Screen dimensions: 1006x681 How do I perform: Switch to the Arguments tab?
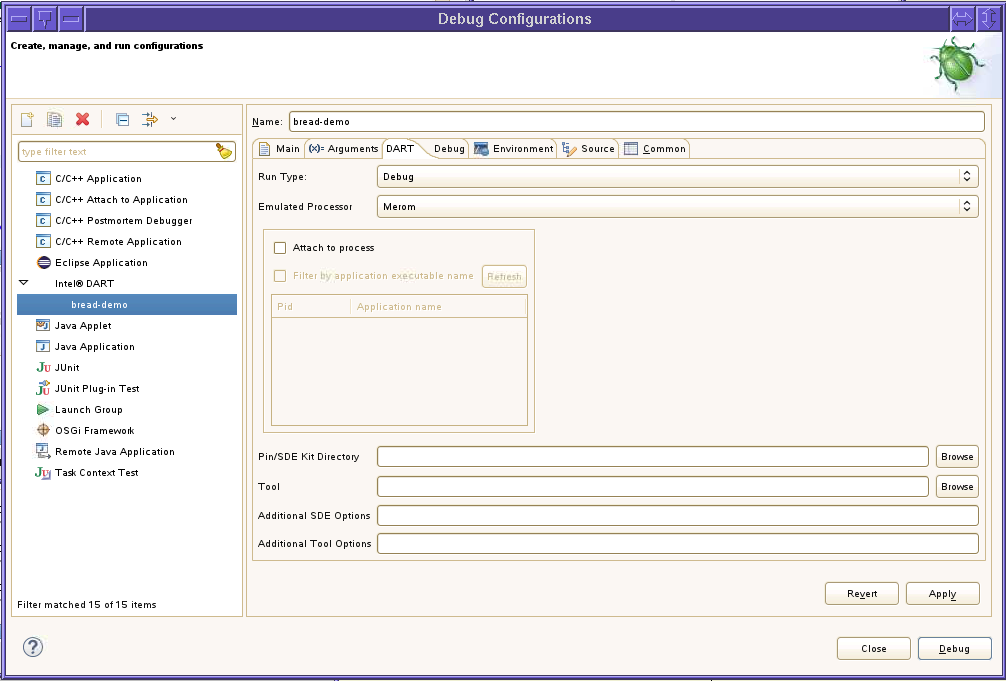[343, 149]
